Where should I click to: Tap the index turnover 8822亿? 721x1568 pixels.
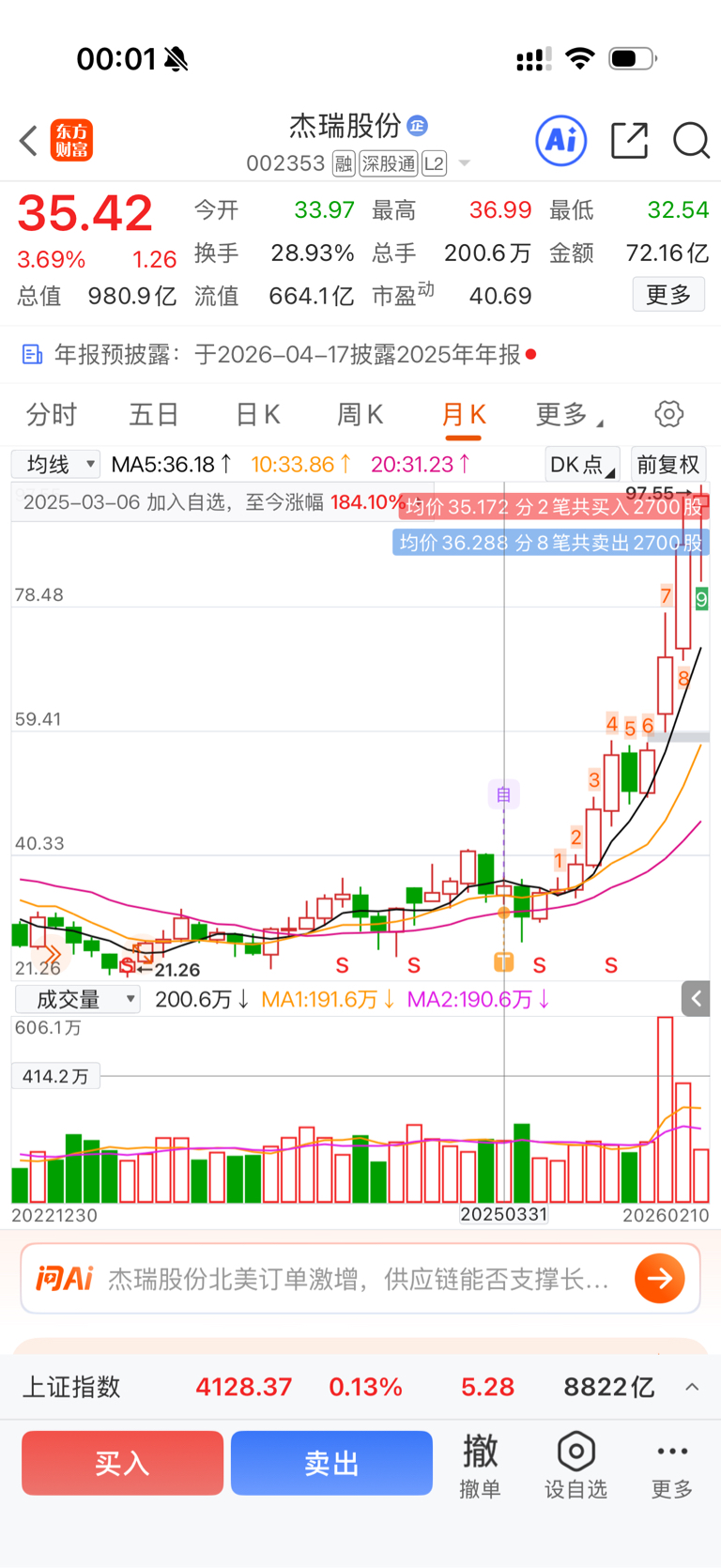(x=609, y=1387)
